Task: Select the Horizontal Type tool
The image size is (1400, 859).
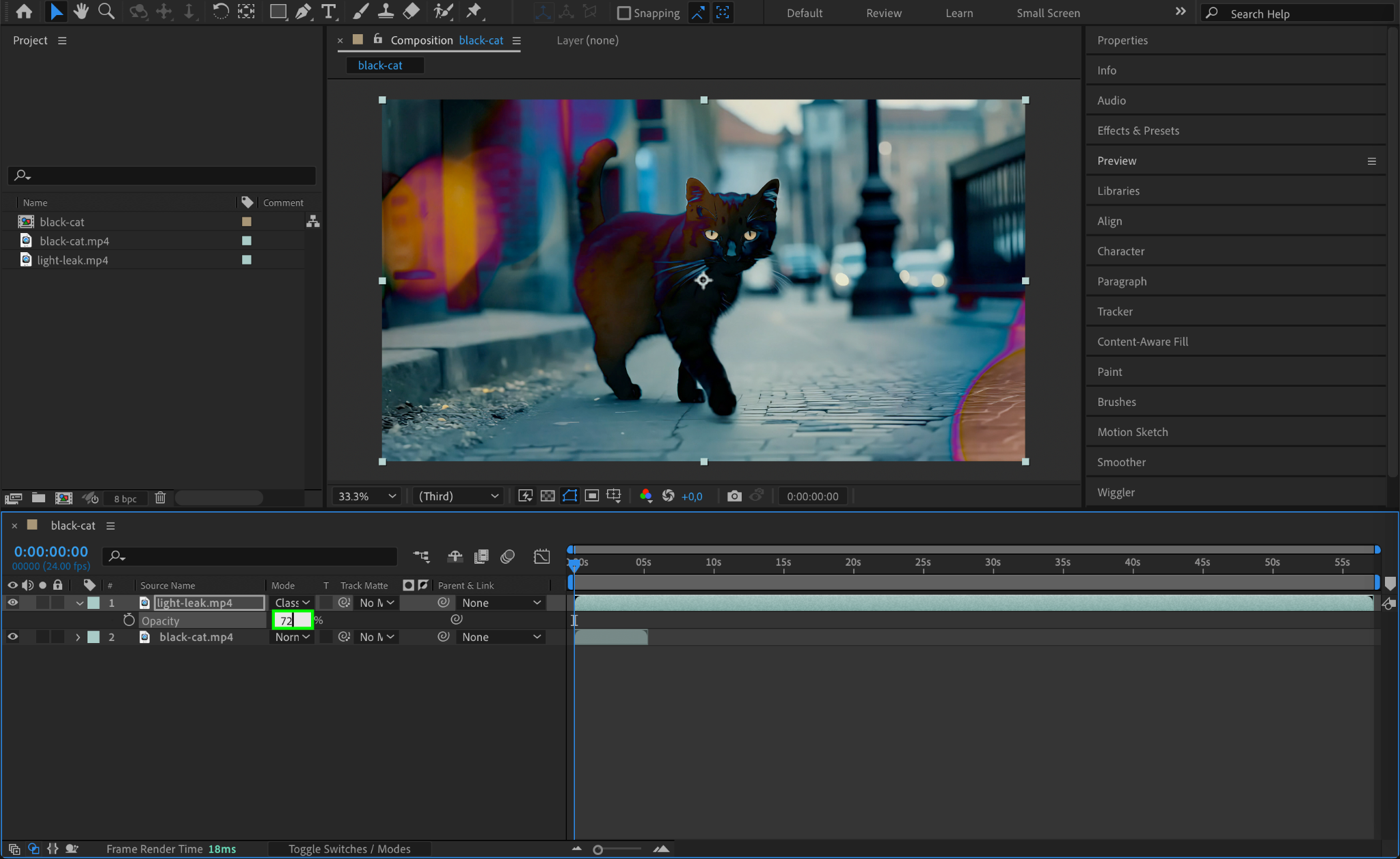Action: click(x=329, y=12)
